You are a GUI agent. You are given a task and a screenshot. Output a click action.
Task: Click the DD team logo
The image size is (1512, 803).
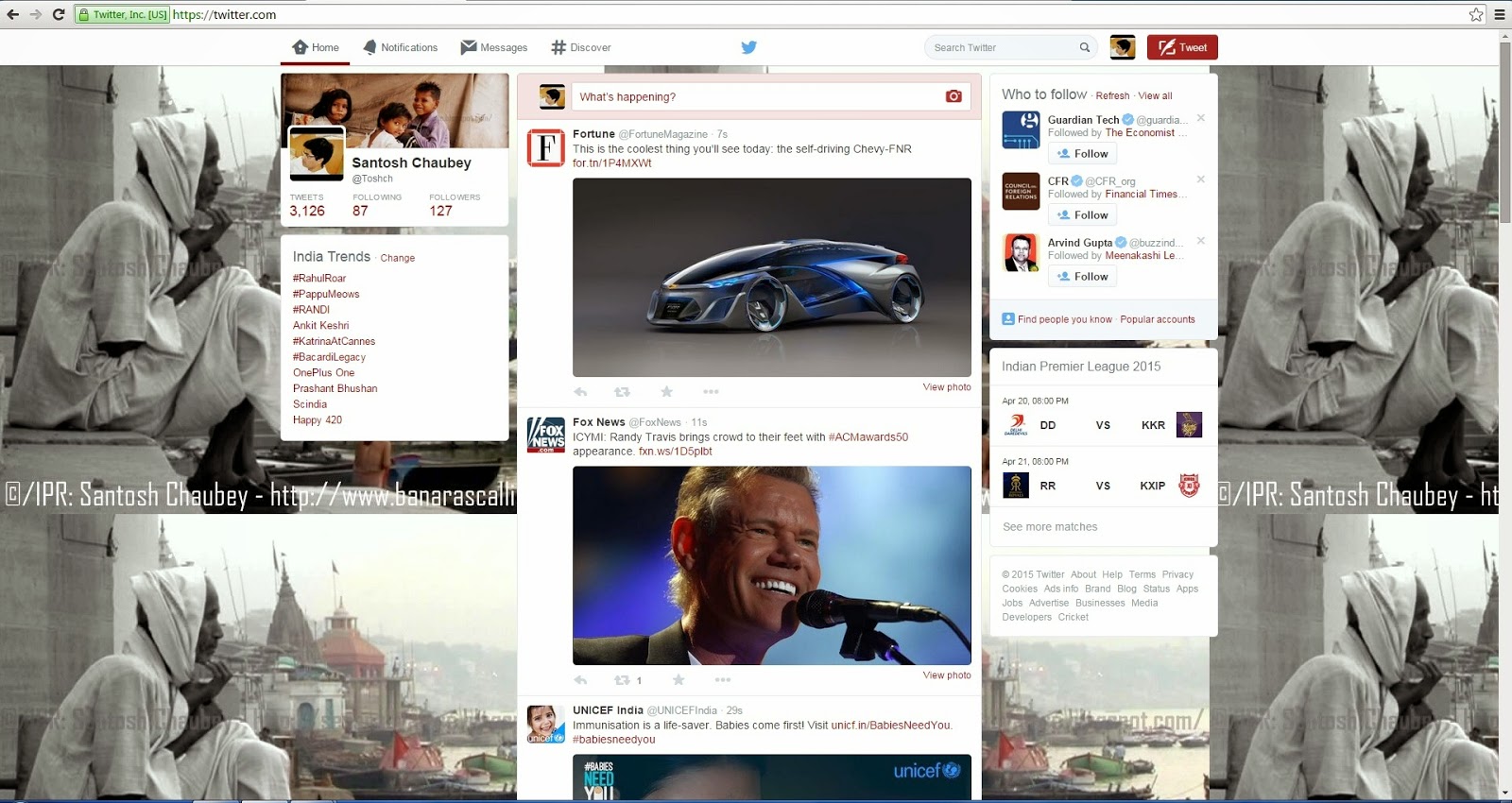pos(1016,425)
